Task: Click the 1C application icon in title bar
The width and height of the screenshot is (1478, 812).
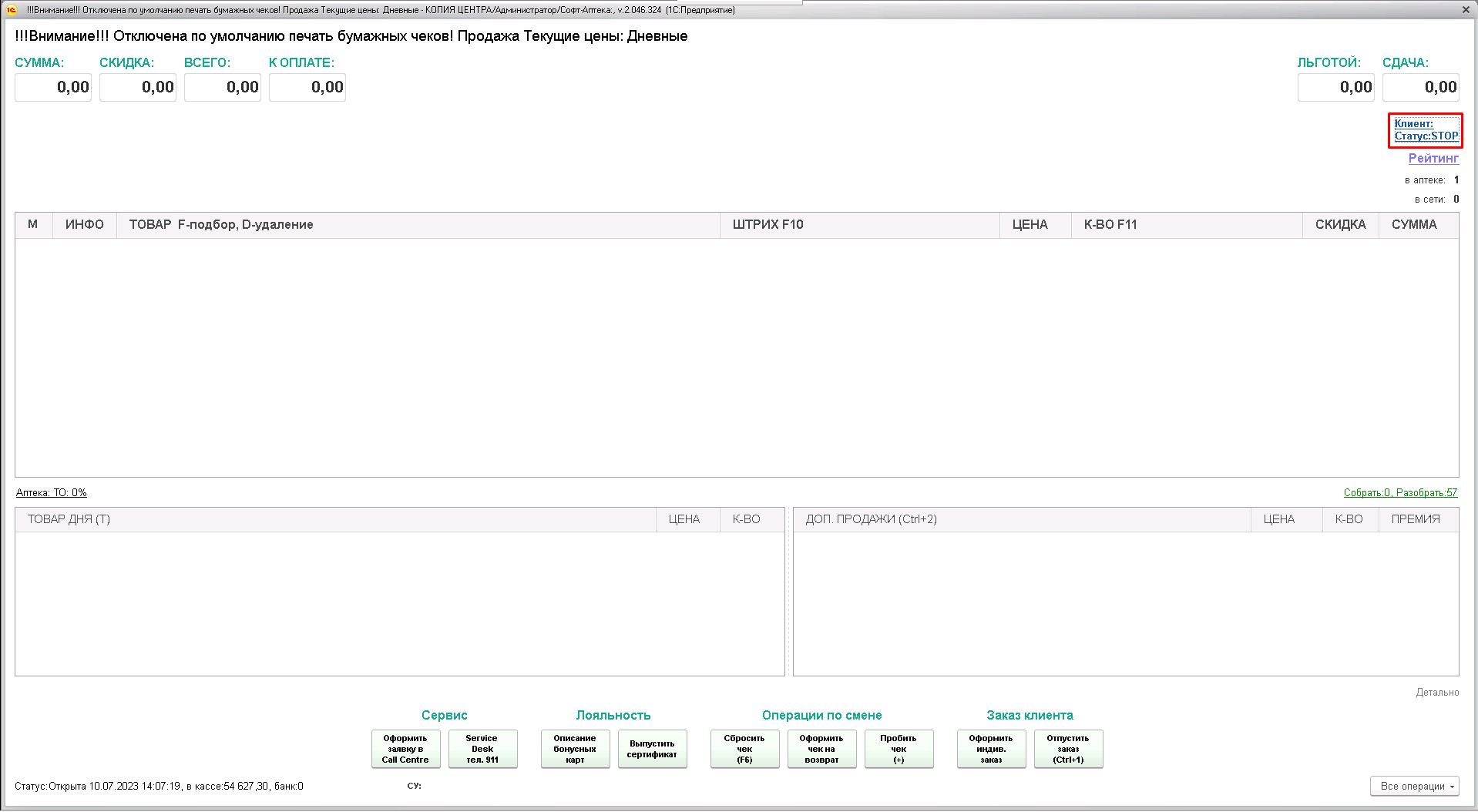Action: pos(12,10)
